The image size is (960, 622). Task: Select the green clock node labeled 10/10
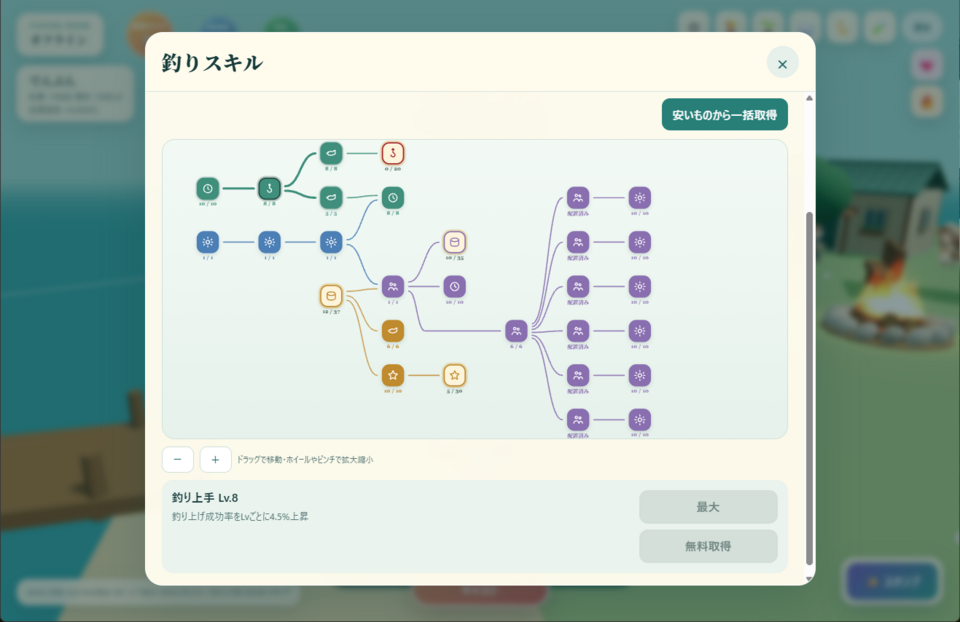[x=208, y=189]
